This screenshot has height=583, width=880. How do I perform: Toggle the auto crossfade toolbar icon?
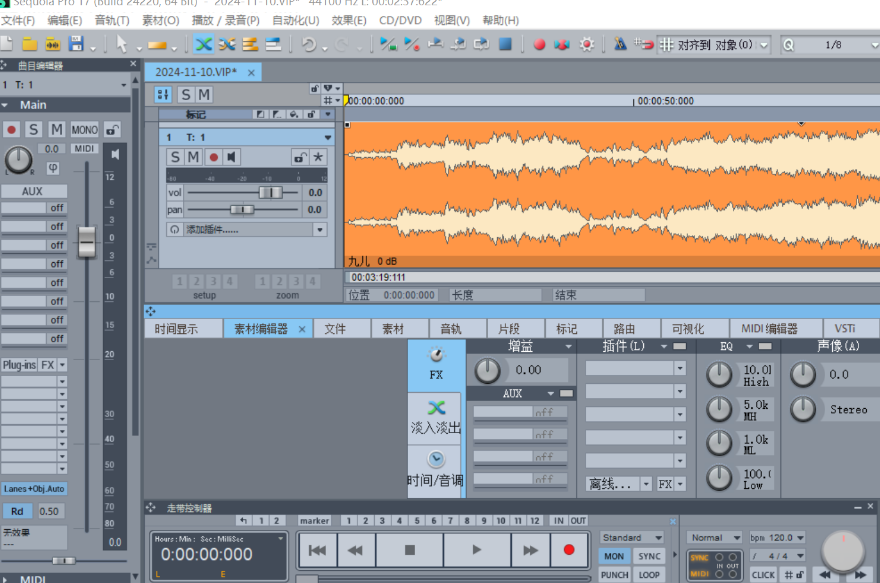pos(204,44)
